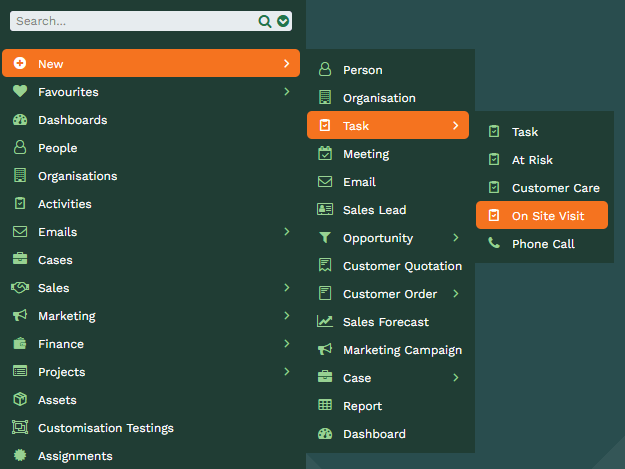Click the People person icon in sidebar
This screenshot has height=469, width=625.
click(x=20, y=147)
